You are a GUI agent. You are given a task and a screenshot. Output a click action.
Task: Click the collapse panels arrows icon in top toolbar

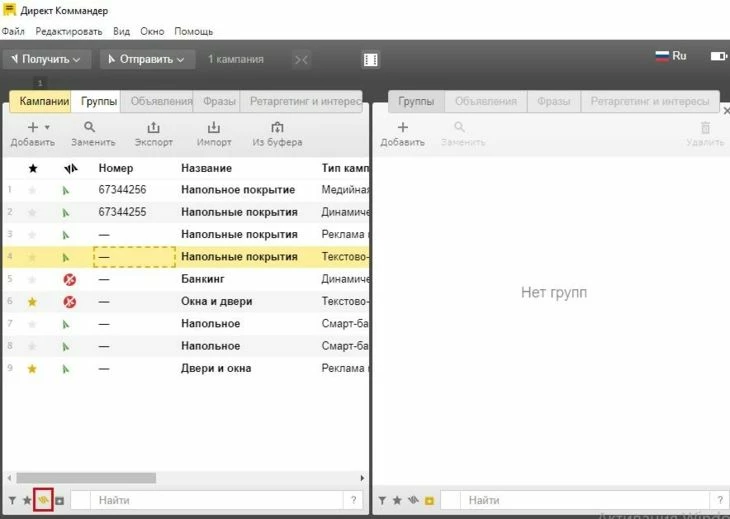click(x=301, y=60)
